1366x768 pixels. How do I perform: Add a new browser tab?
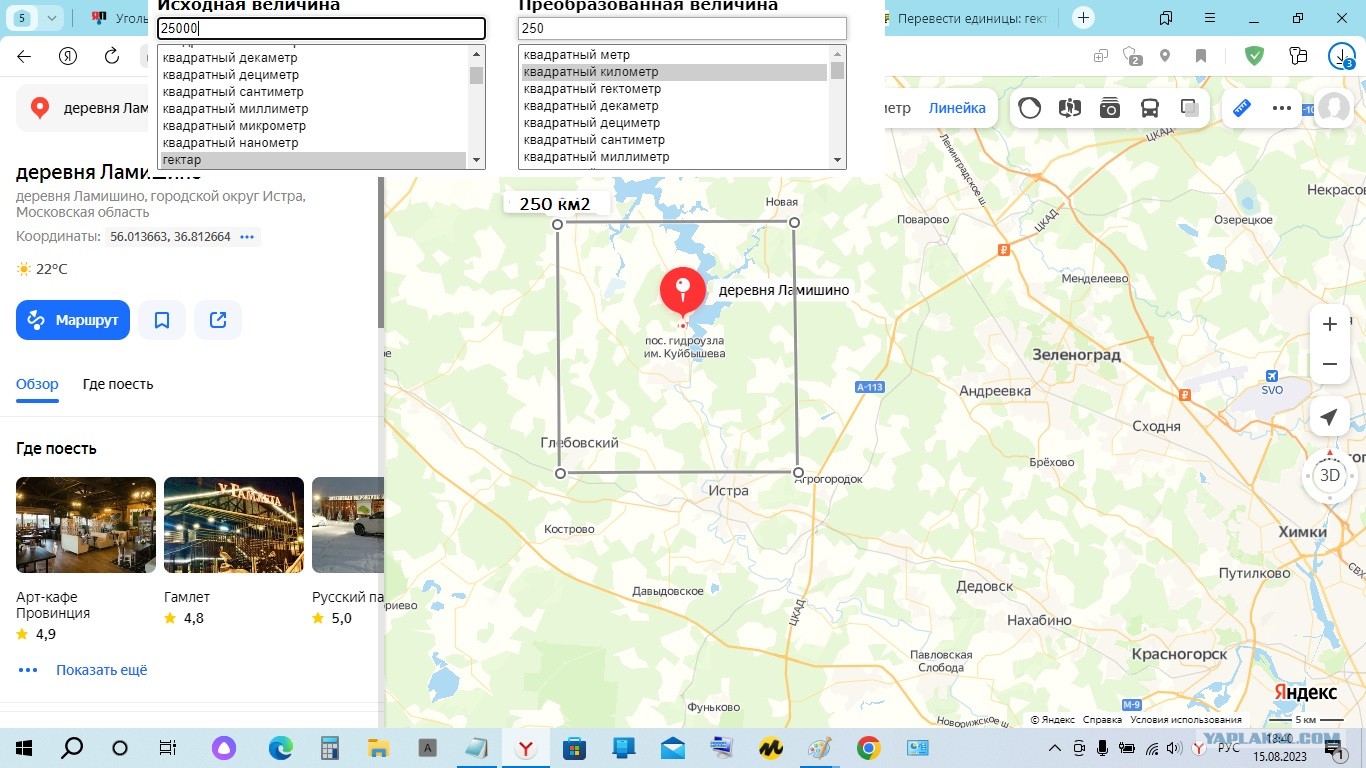[x=1083, y=18]
